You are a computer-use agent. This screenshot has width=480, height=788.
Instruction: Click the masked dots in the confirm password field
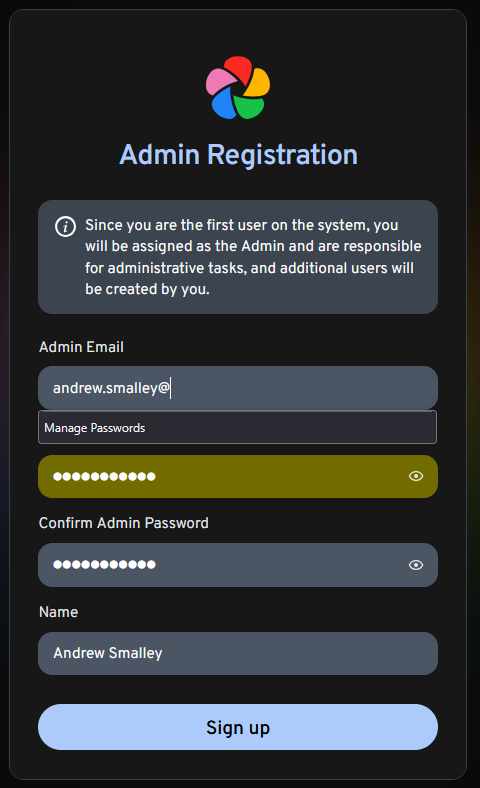point(105,564)
